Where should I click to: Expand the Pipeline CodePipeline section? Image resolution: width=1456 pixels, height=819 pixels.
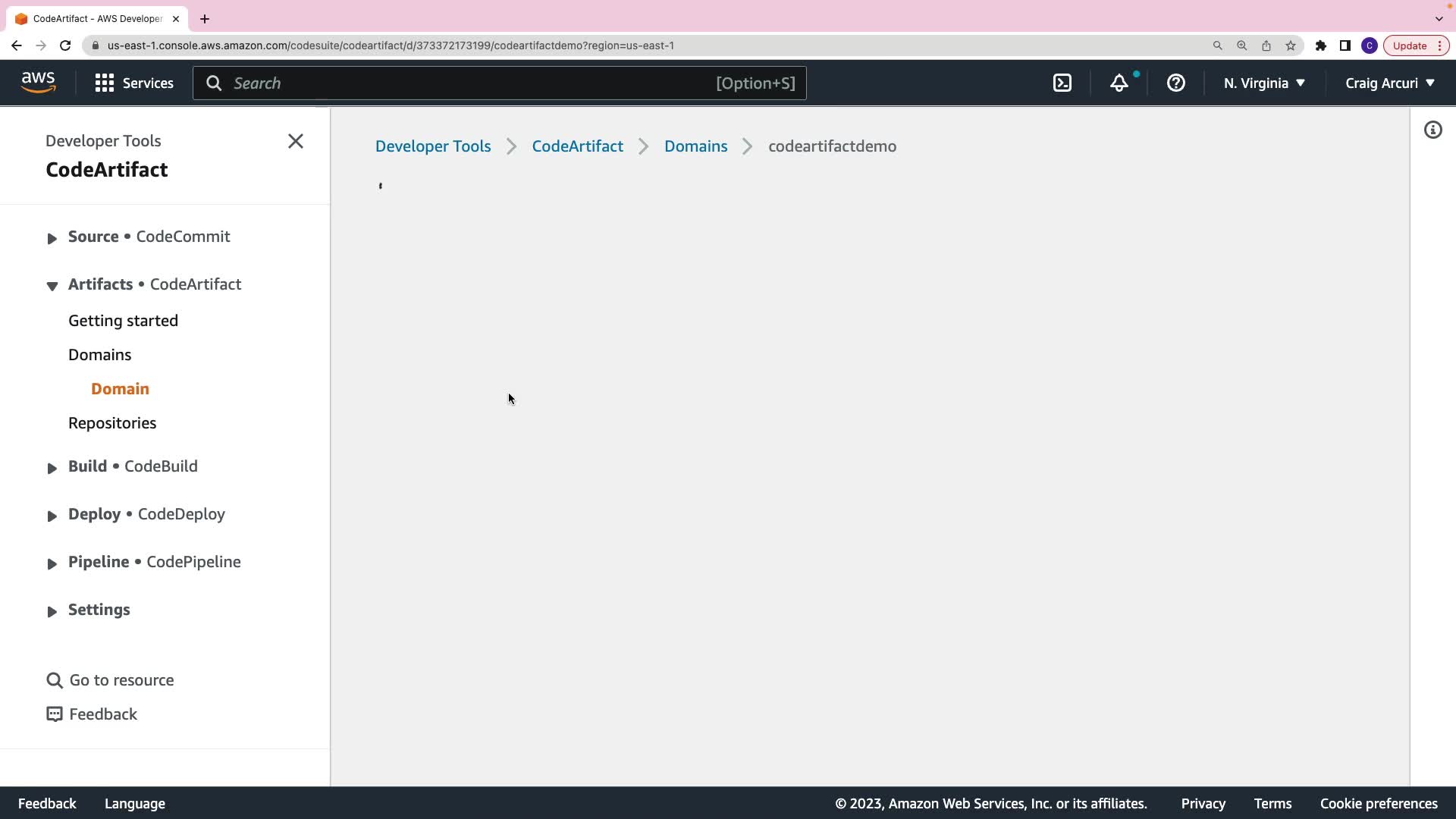pyautogui.click(x=52, y=563)
